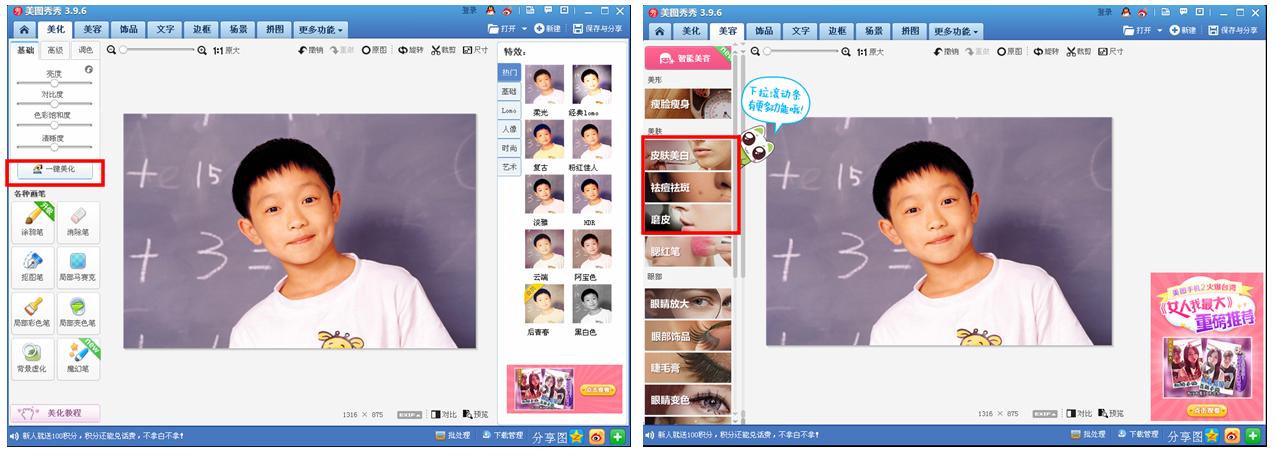Apply the 黑白色 effect thumbnail

pyautogui.click(x=592, y=304)
